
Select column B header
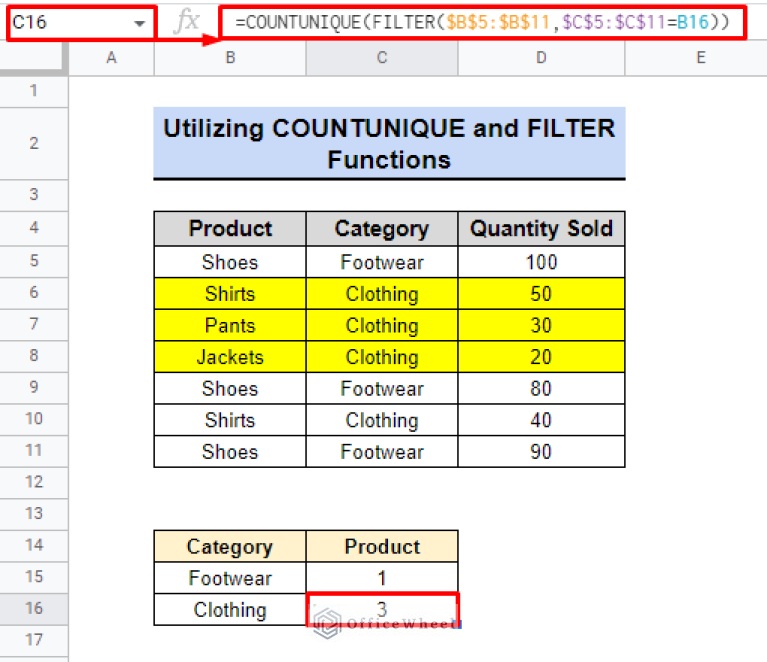click(230, 58)
